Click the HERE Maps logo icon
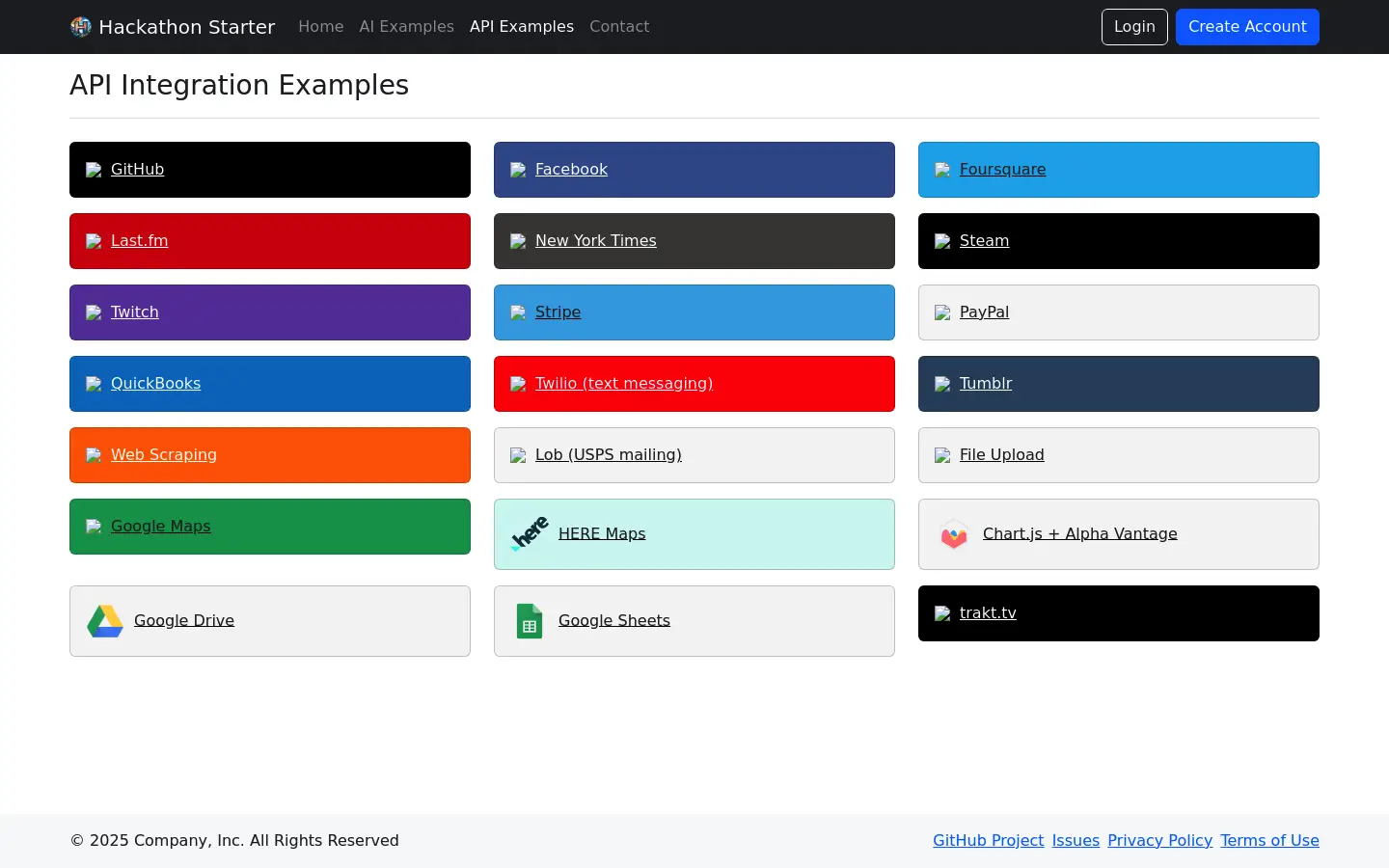Viewport: 1389px width, 868px height. (530, 534)
